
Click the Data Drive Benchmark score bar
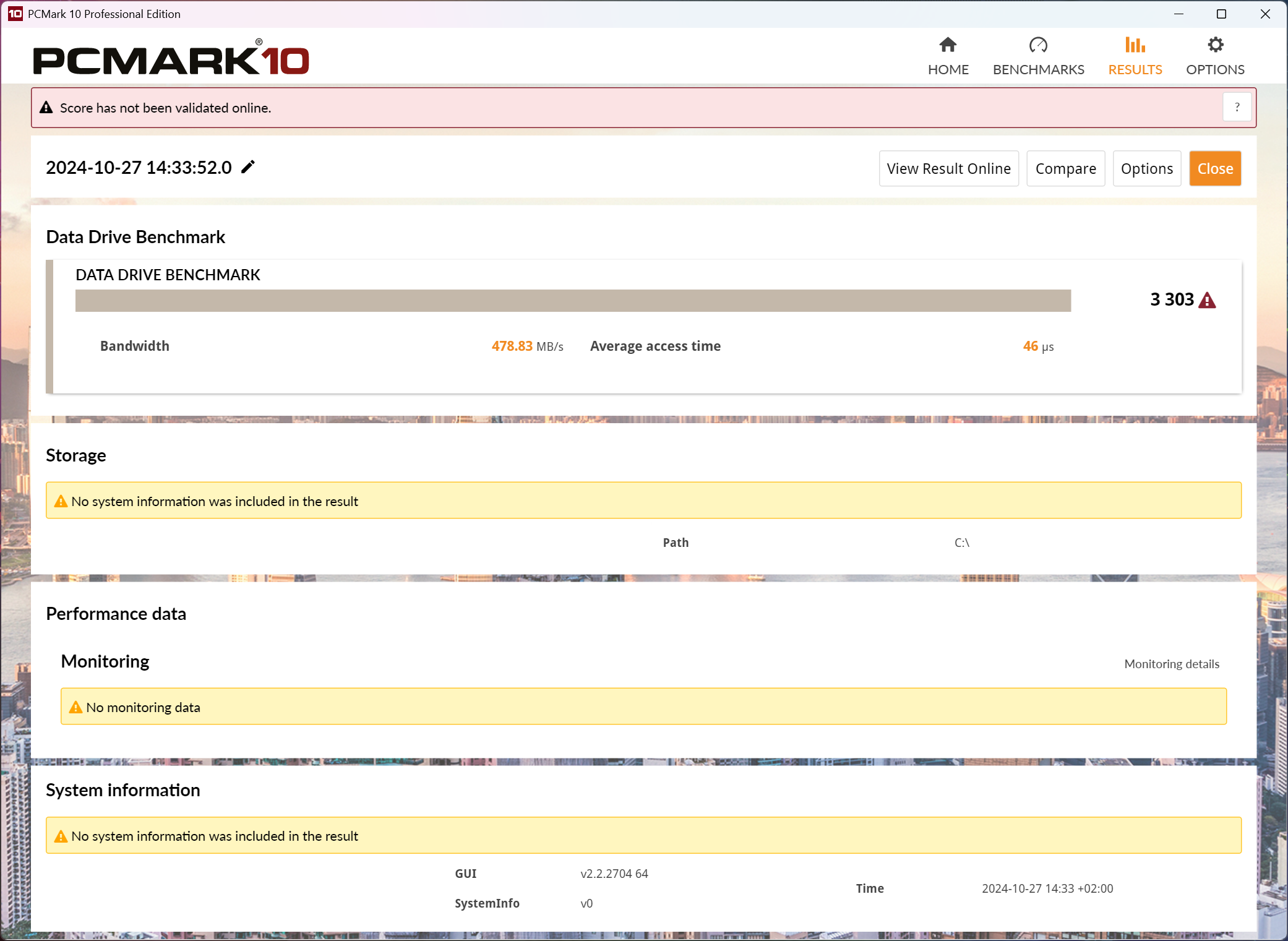(573, 301)
